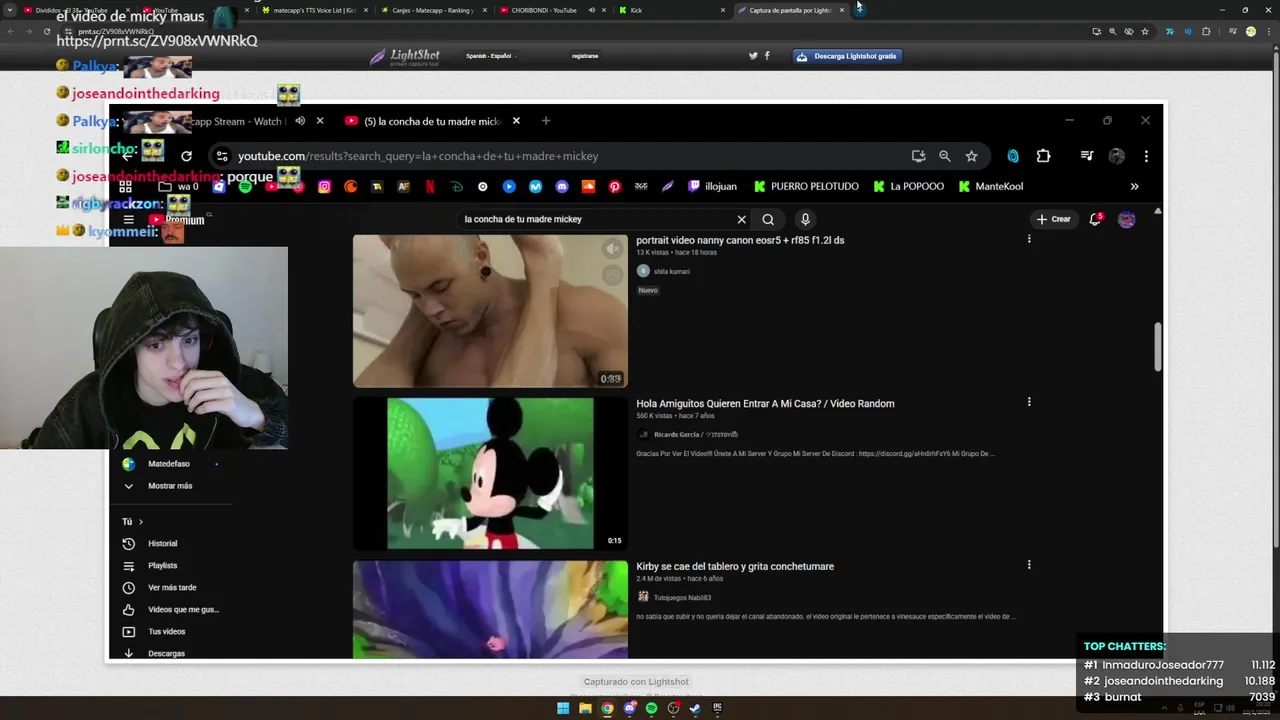Screen dimensions: 1280x720
Task: Click the SoundCloud bookmark icon
Action: [588, 186]
